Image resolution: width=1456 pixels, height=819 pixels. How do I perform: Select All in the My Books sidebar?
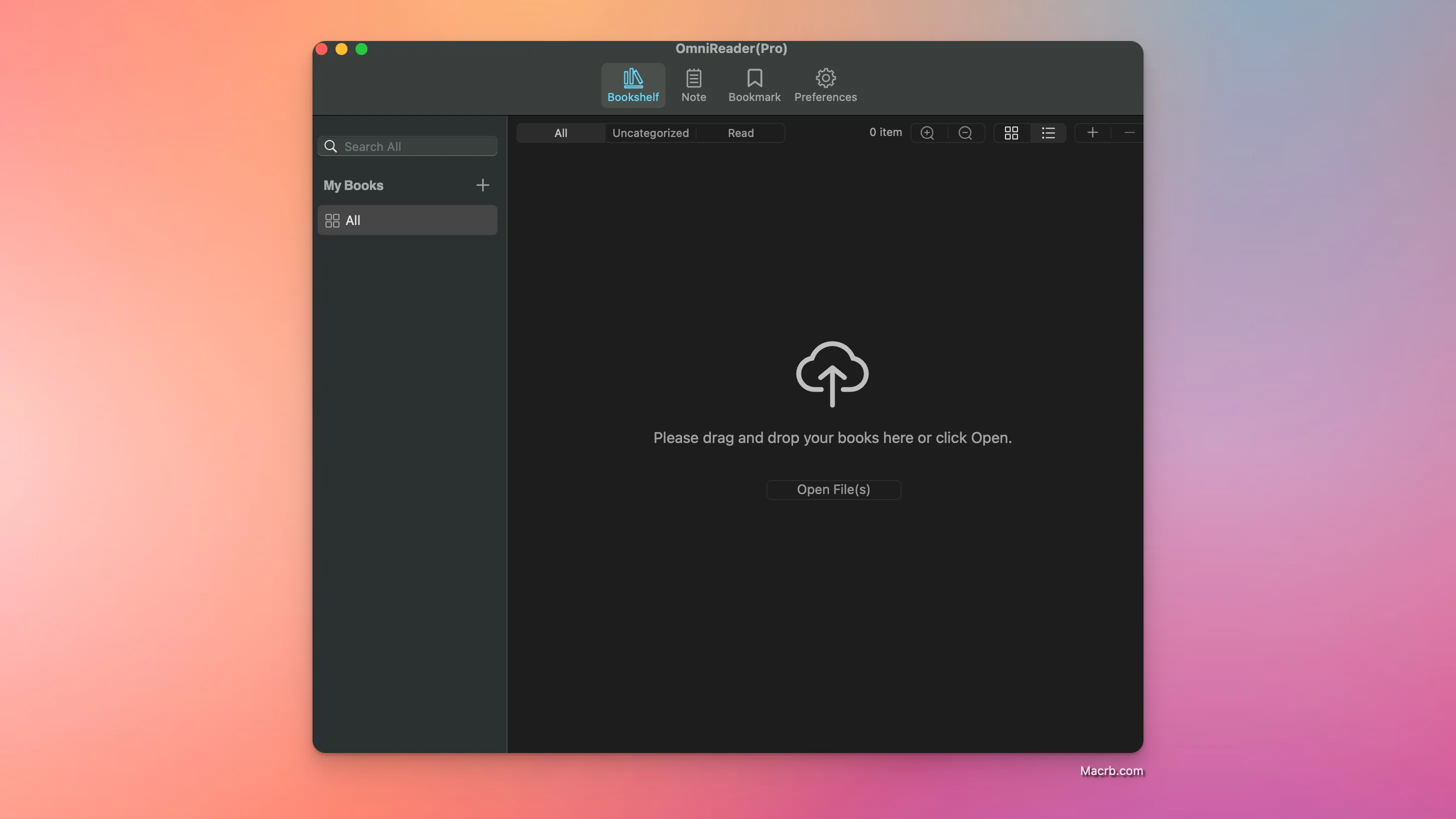(407, 220)
